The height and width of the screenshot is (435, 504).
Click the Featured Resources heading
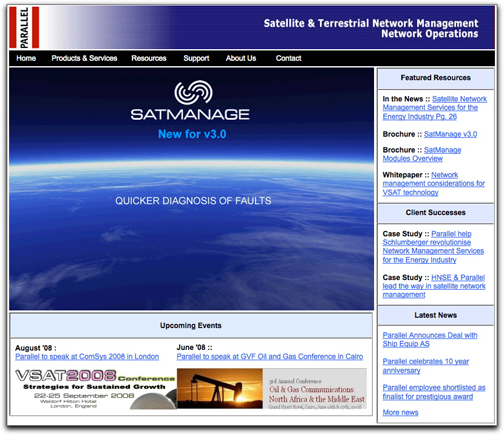435,78
